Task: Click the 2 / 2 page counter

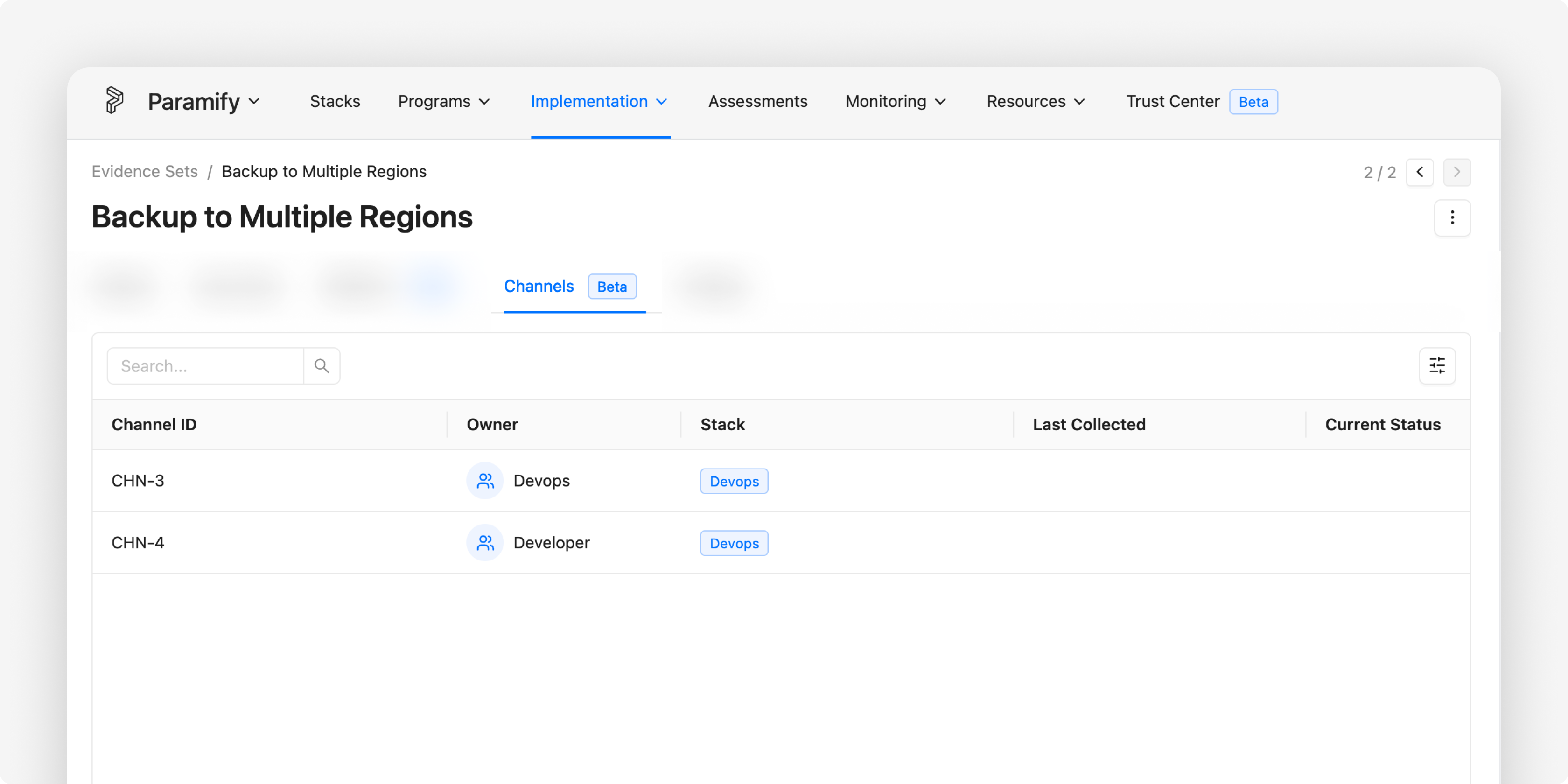Action: (x=1379, y=173)
